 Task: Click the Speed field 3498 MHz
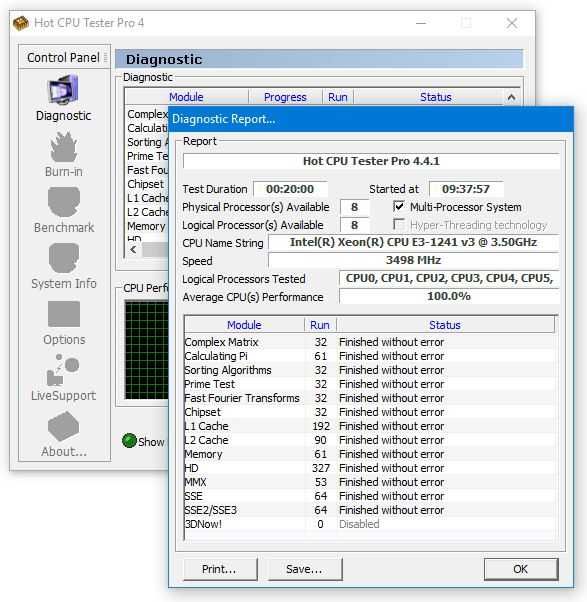tap(413, 260)
